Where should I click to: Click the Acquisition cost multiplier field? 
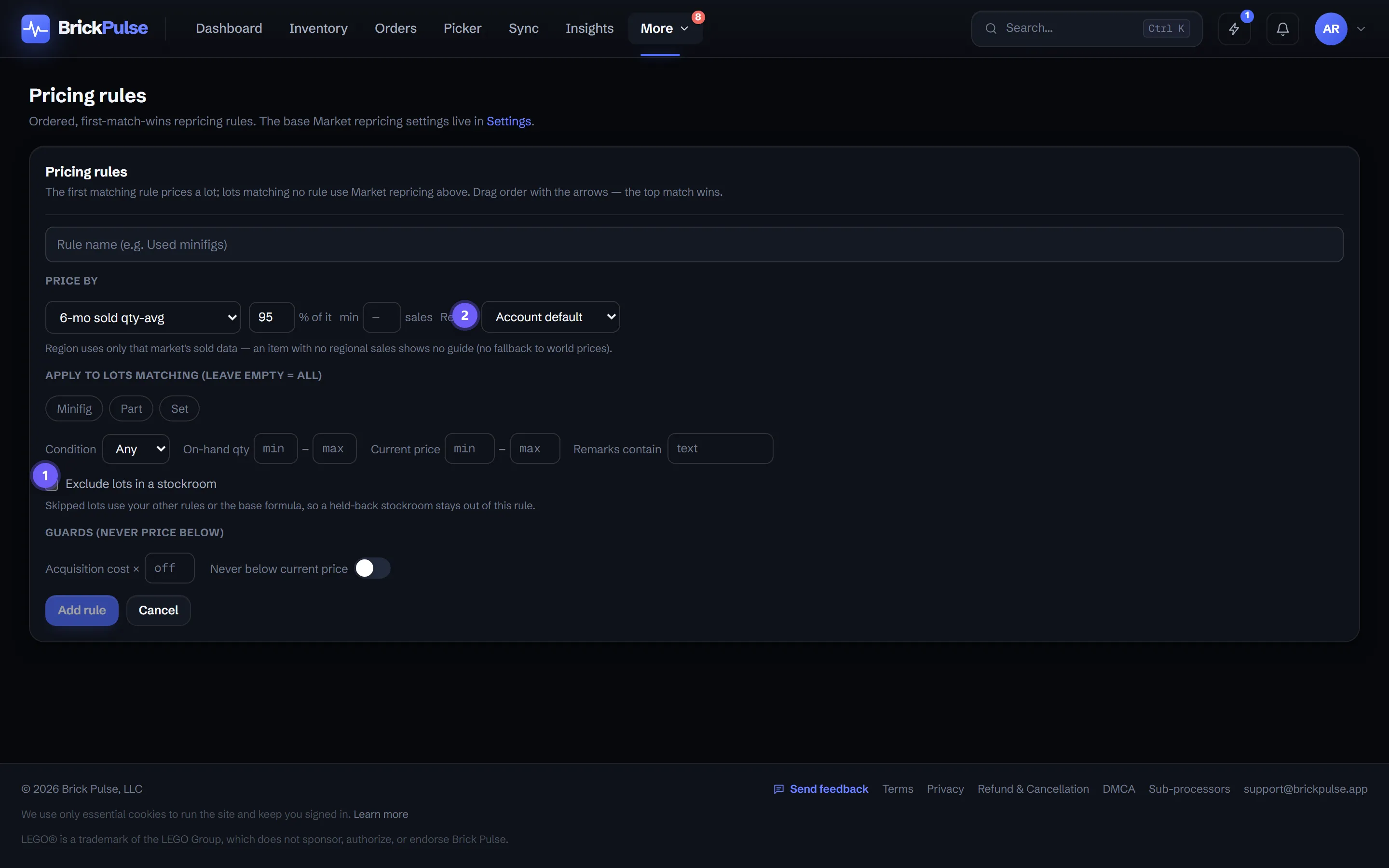pyautogui.click(x=169, y=569)
